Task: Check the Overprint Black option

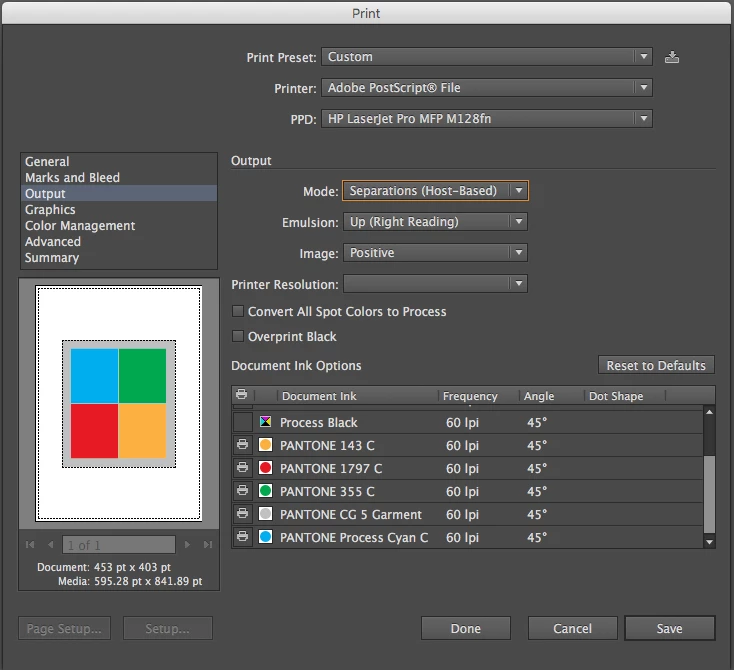Action: 238,336
